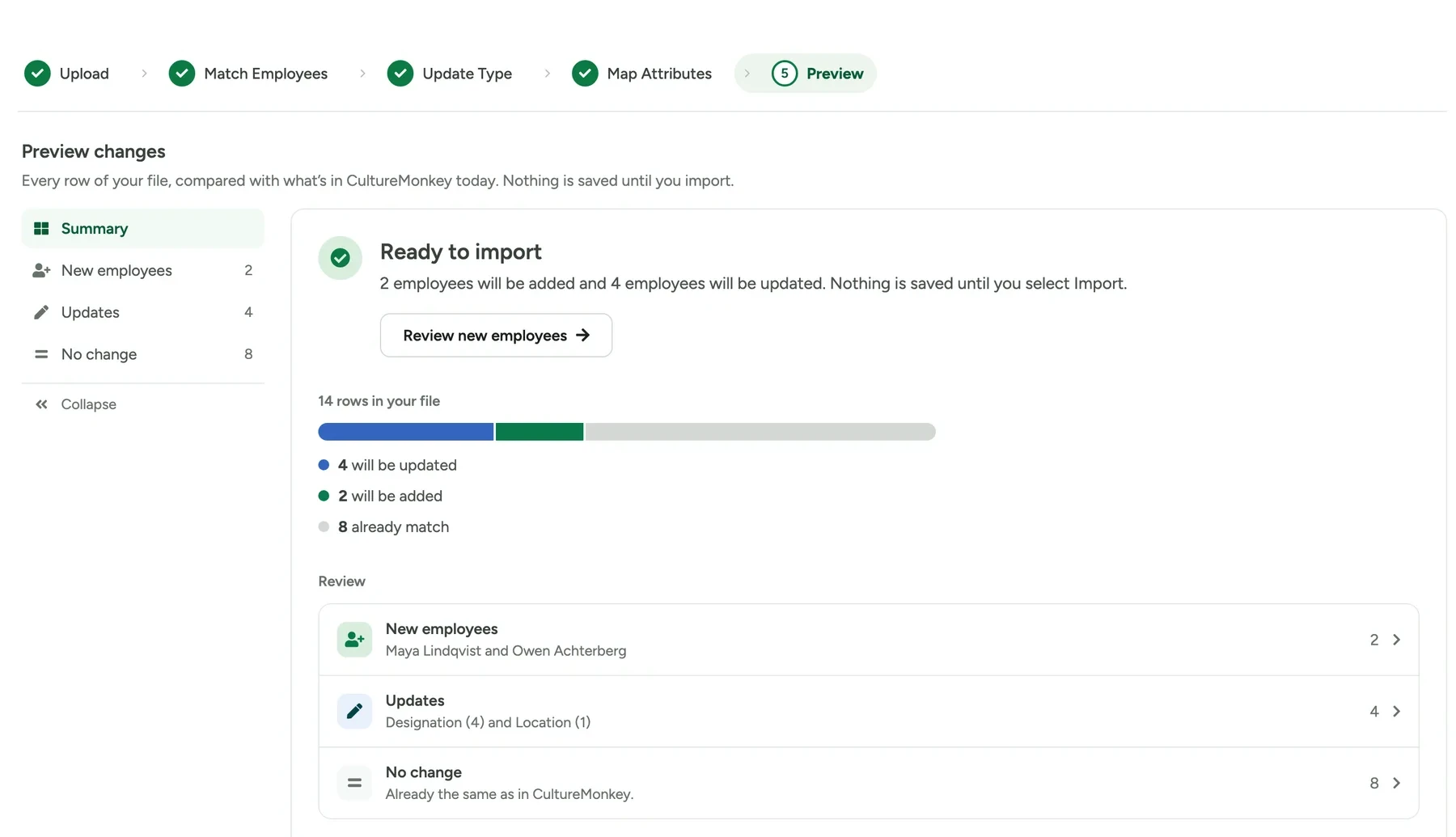The height and width of the screenshot is (837, 1456).
Task: Open the Preview step label
Action: 835,74
